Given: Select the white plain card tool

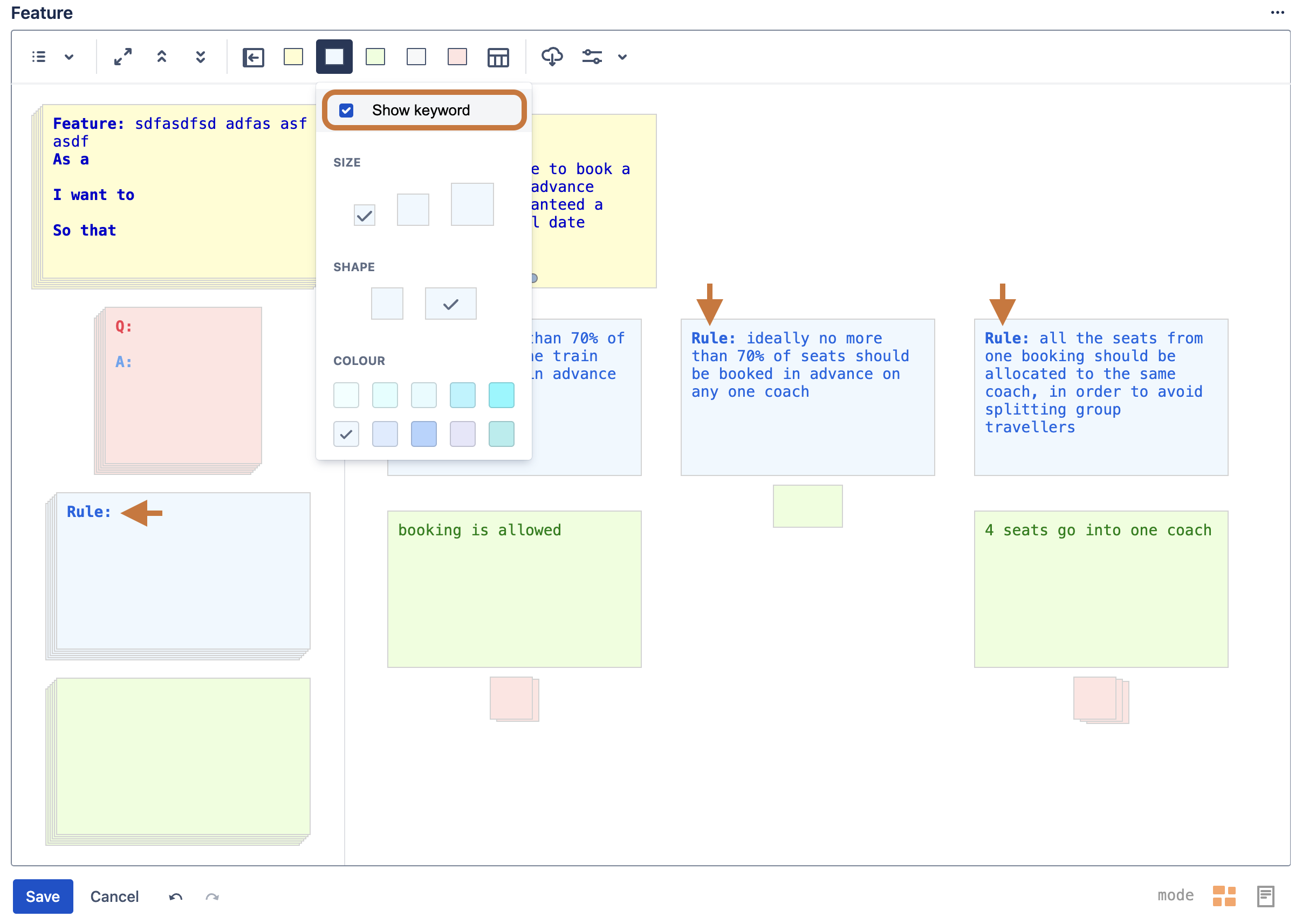Looking at the screenshot, I should pyautogui.click(x=416, y=57).
